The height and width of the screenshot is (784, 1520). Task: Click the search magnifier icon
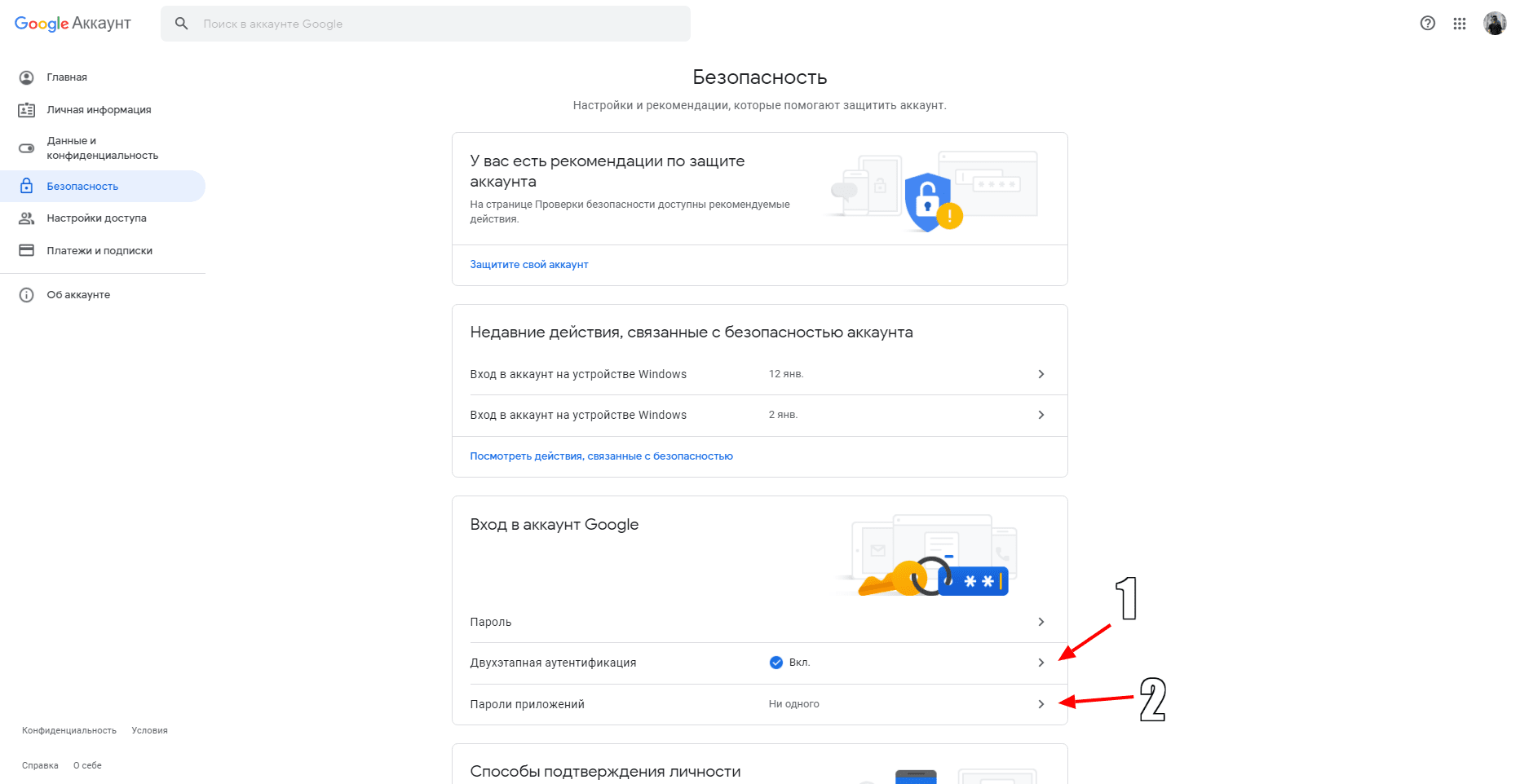182,24
